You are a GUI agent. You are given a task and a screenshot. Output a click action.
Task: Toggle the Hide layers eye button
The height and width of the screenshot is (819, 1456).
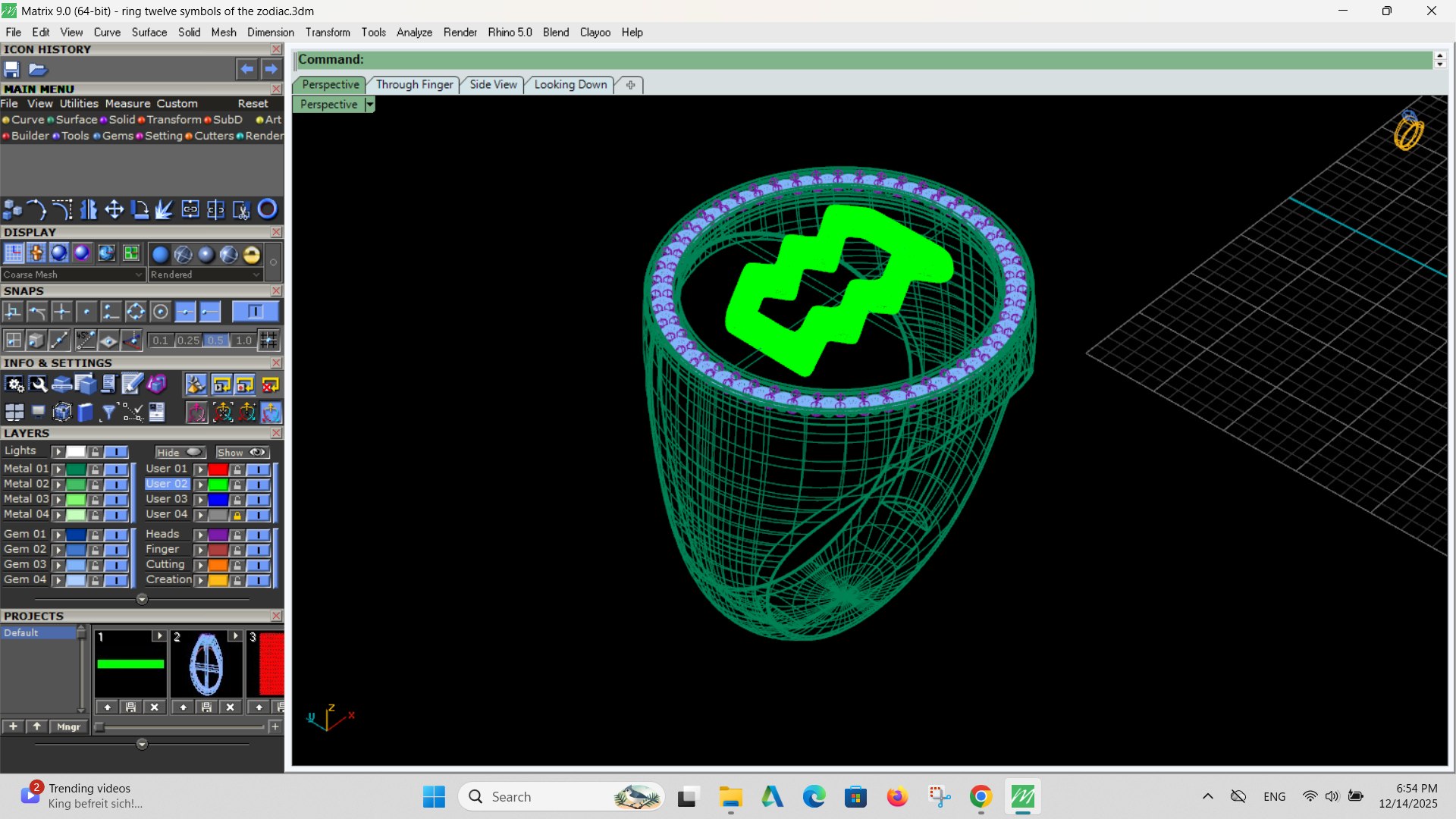[180, 452]
